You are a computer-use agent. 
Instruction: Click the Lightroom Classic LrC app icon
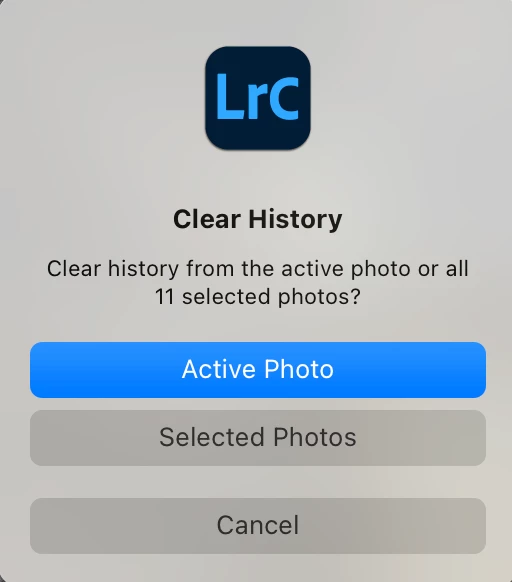(x=258, y=98)
